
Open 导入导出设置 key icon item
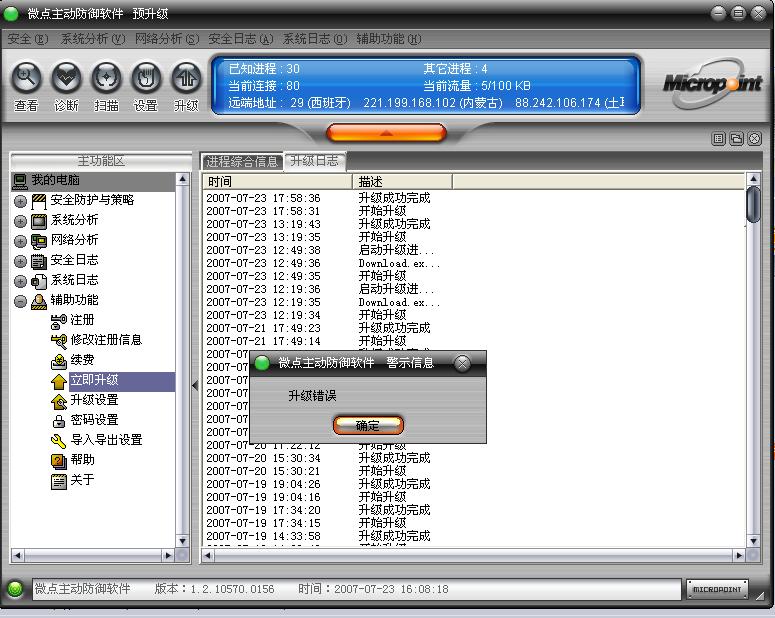[106, 440]
